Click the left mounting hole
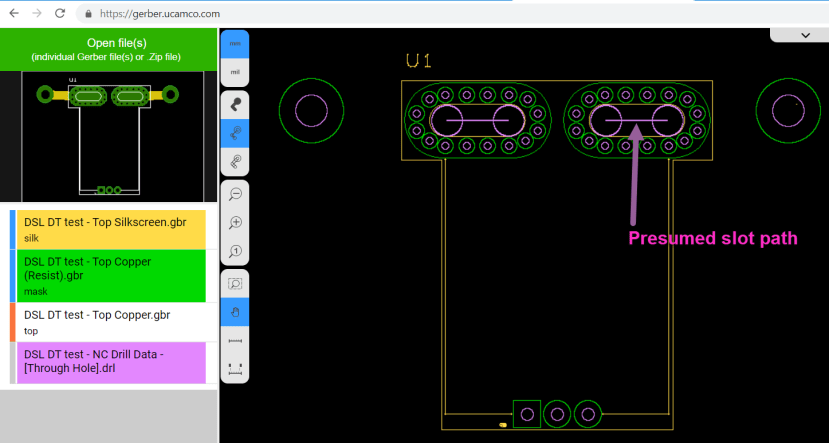 [x=311, y=111]
